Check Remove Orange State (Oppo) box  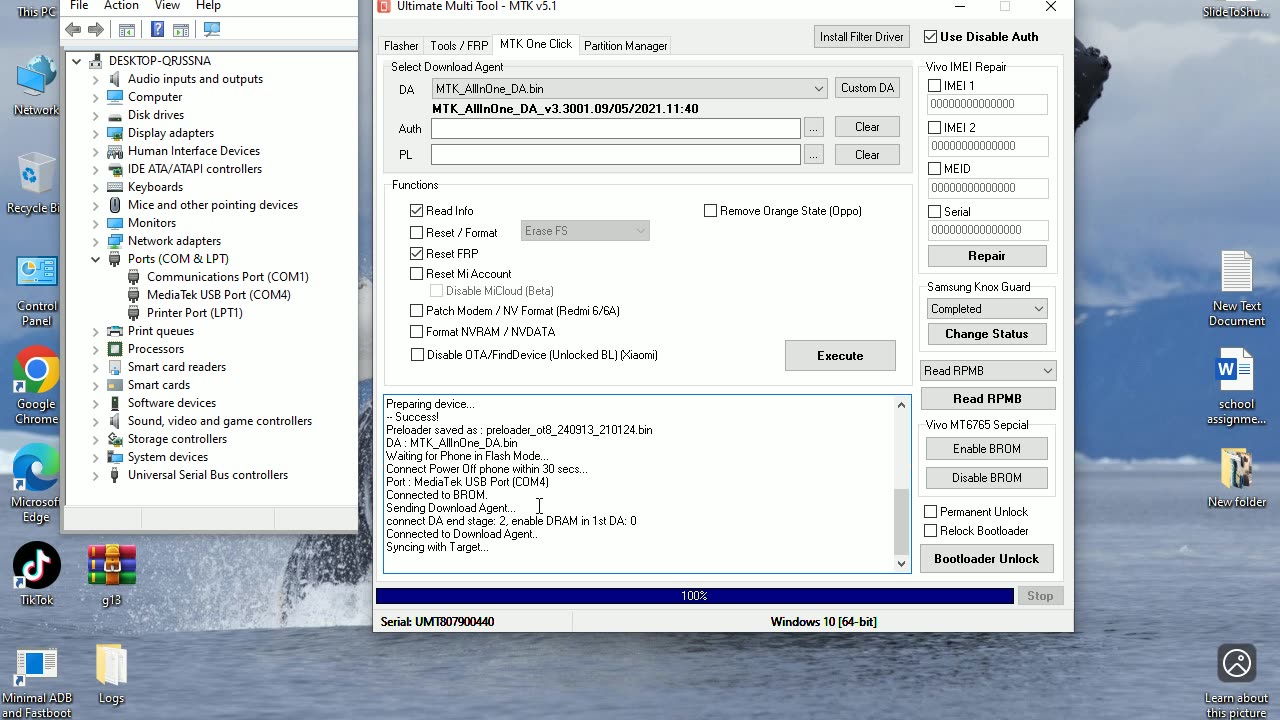[x=711, y=211]
